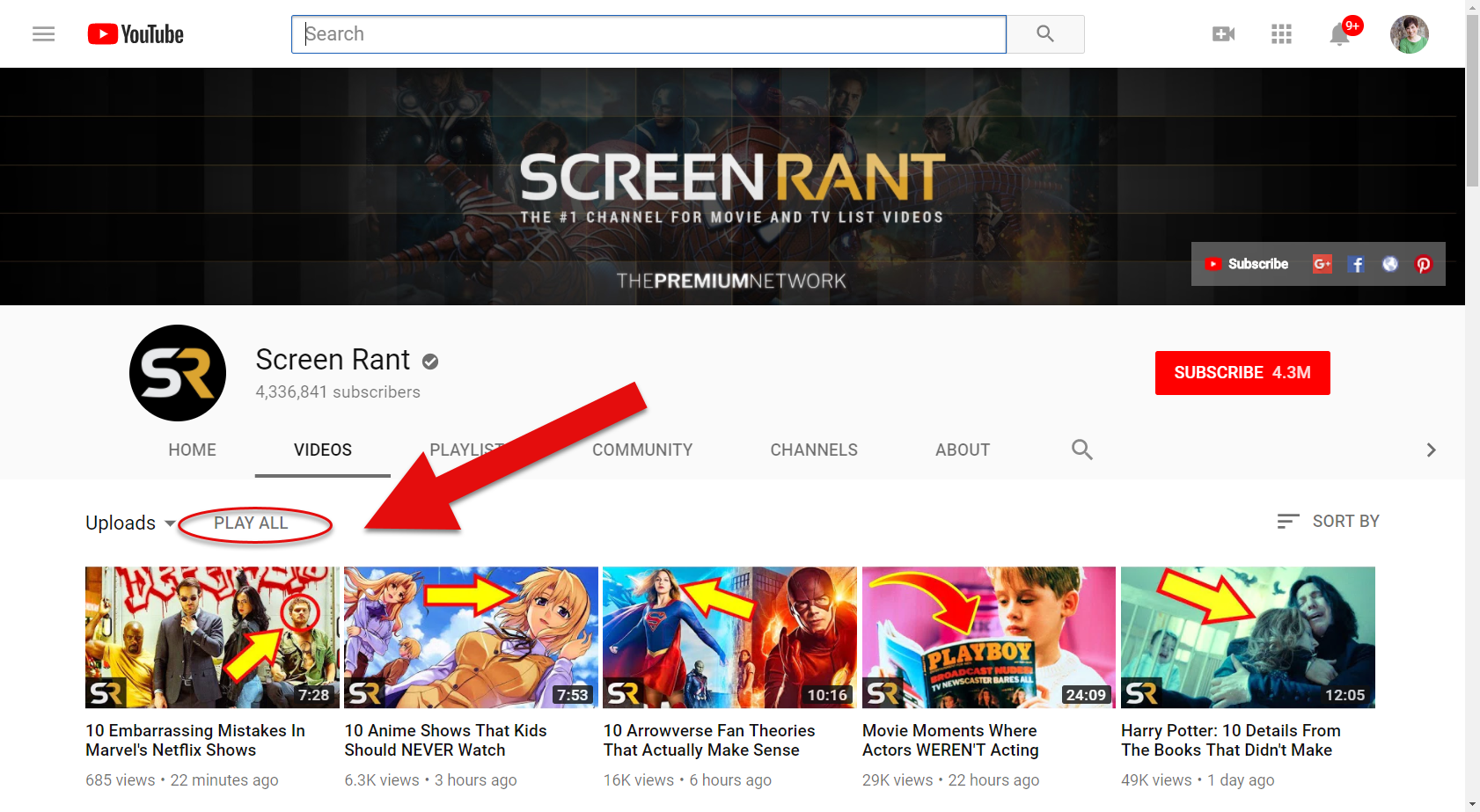This screenshot has height=812, width=1480.
Task: Click the scrollbar up arrow
Action: coord(1472,7)
